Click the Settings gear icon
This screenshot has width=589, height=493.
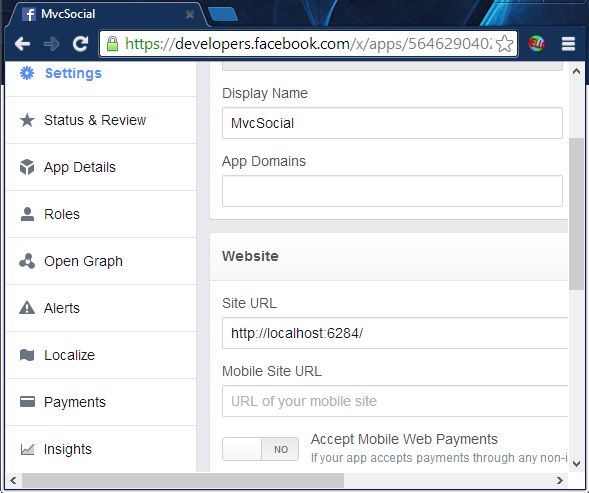tap(27, 73)
